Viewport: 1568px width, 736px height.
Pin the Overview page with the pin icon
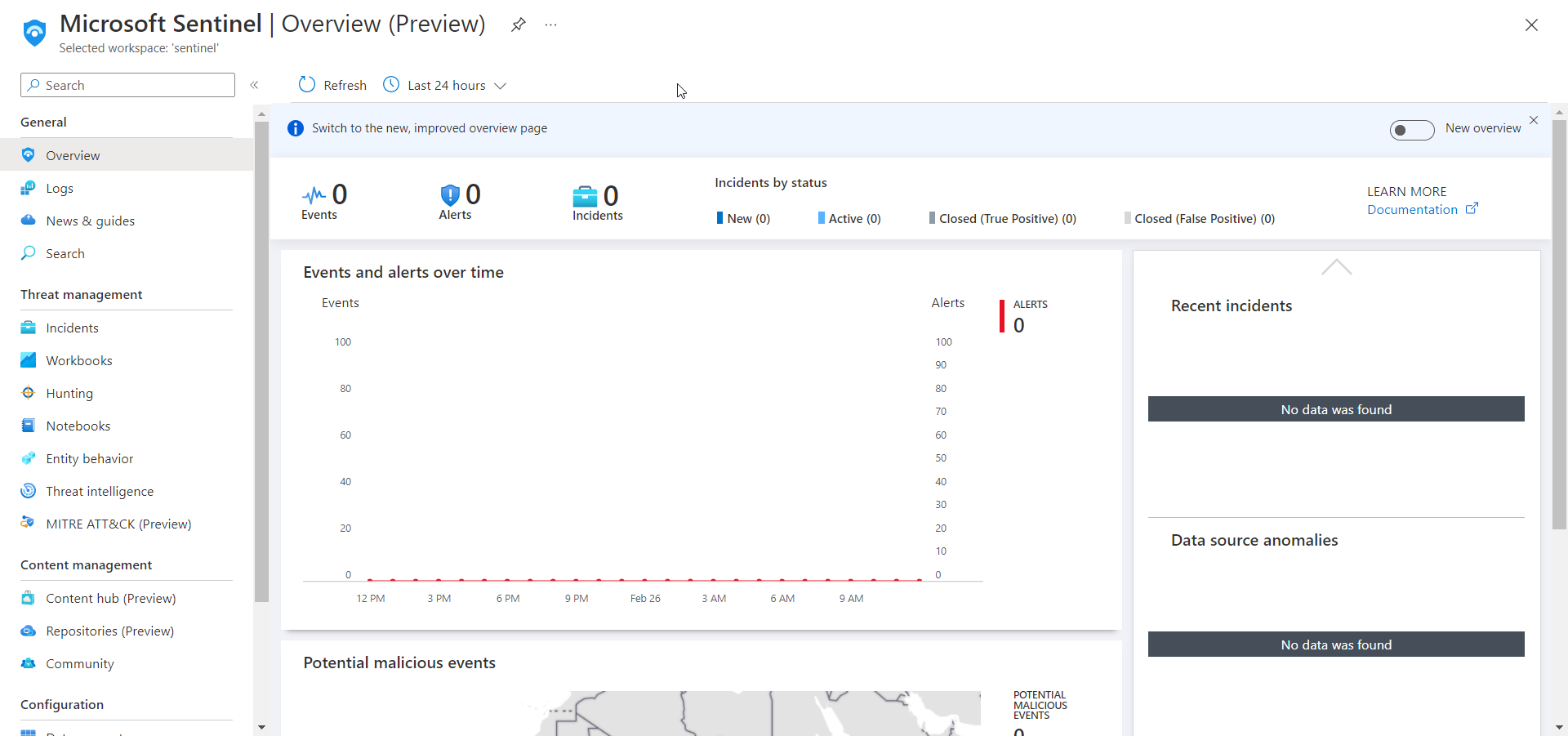pos(518,25)
